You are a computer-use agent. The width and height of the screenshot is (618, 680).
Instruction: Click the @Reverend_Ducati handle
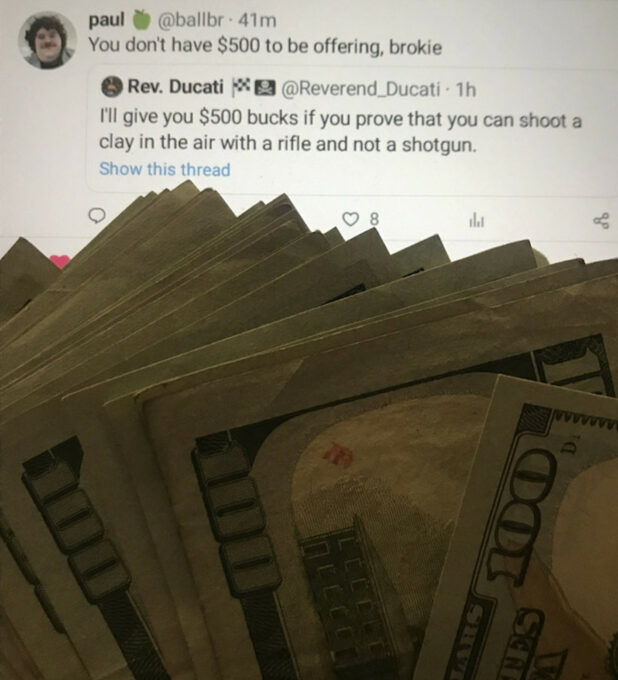click(x=361, y=89)
